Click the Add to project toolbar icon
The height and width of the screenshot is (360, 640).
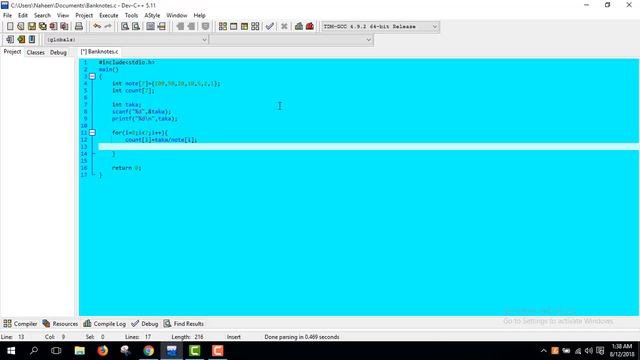click(x=10, y=40)
